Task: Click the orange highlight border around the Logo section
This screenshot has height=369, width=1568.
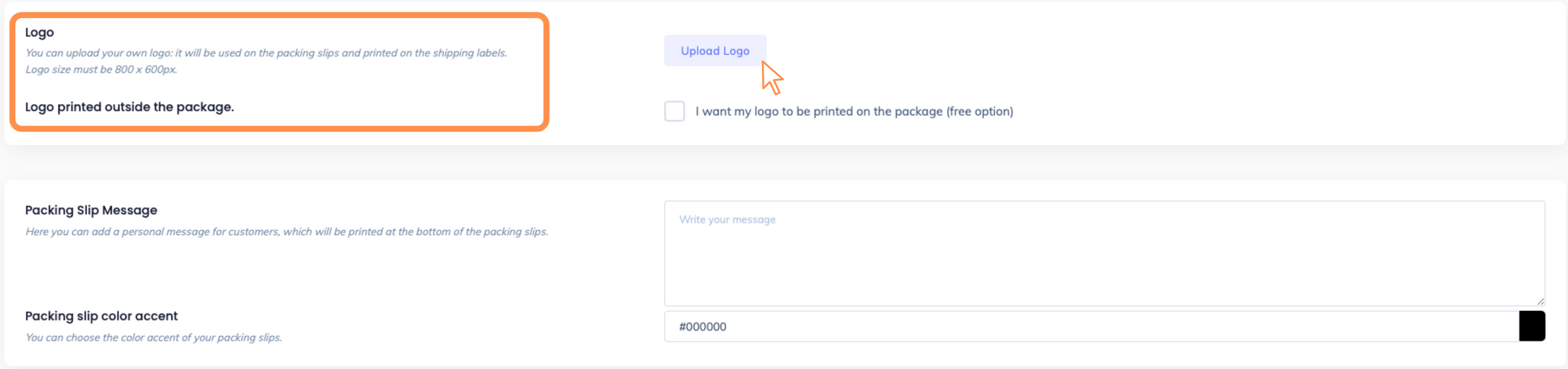Action: 546,71
